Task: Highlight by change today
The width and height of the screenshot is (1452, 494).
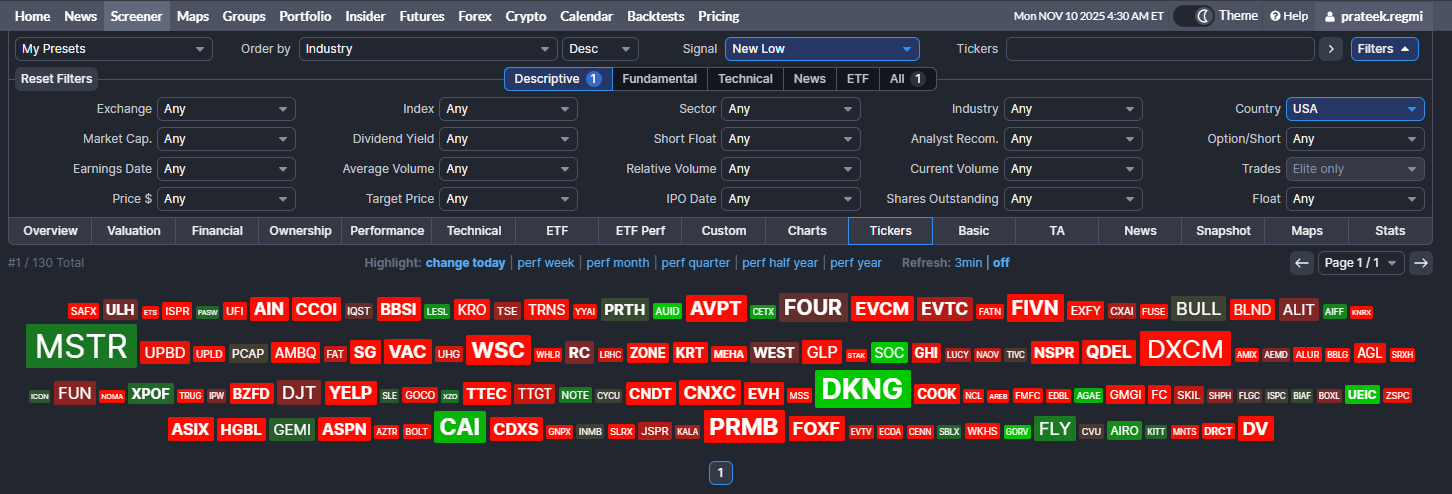Action: pos(466,263)
